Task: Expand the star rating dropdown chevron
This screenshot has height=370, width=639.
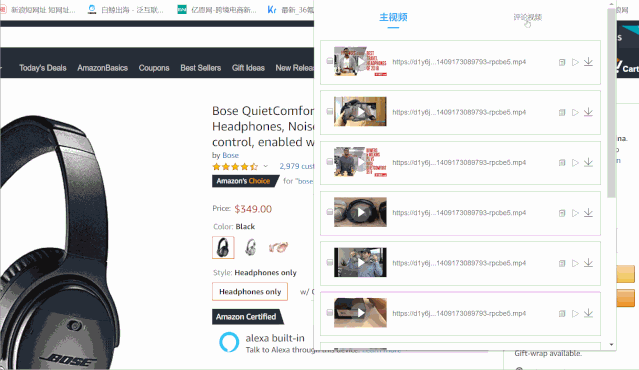Action: (266, 166)
